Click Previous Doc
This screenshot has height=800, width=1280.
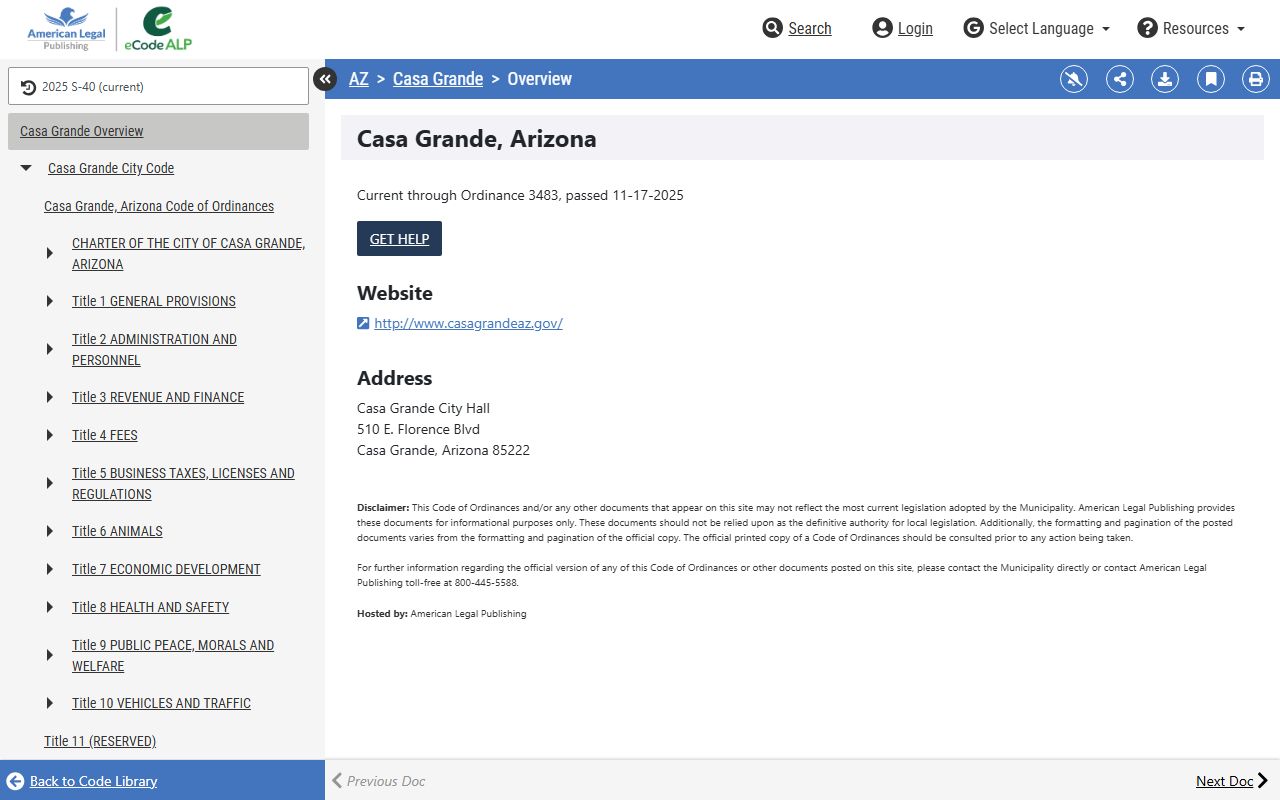click(x=378, y=781)
